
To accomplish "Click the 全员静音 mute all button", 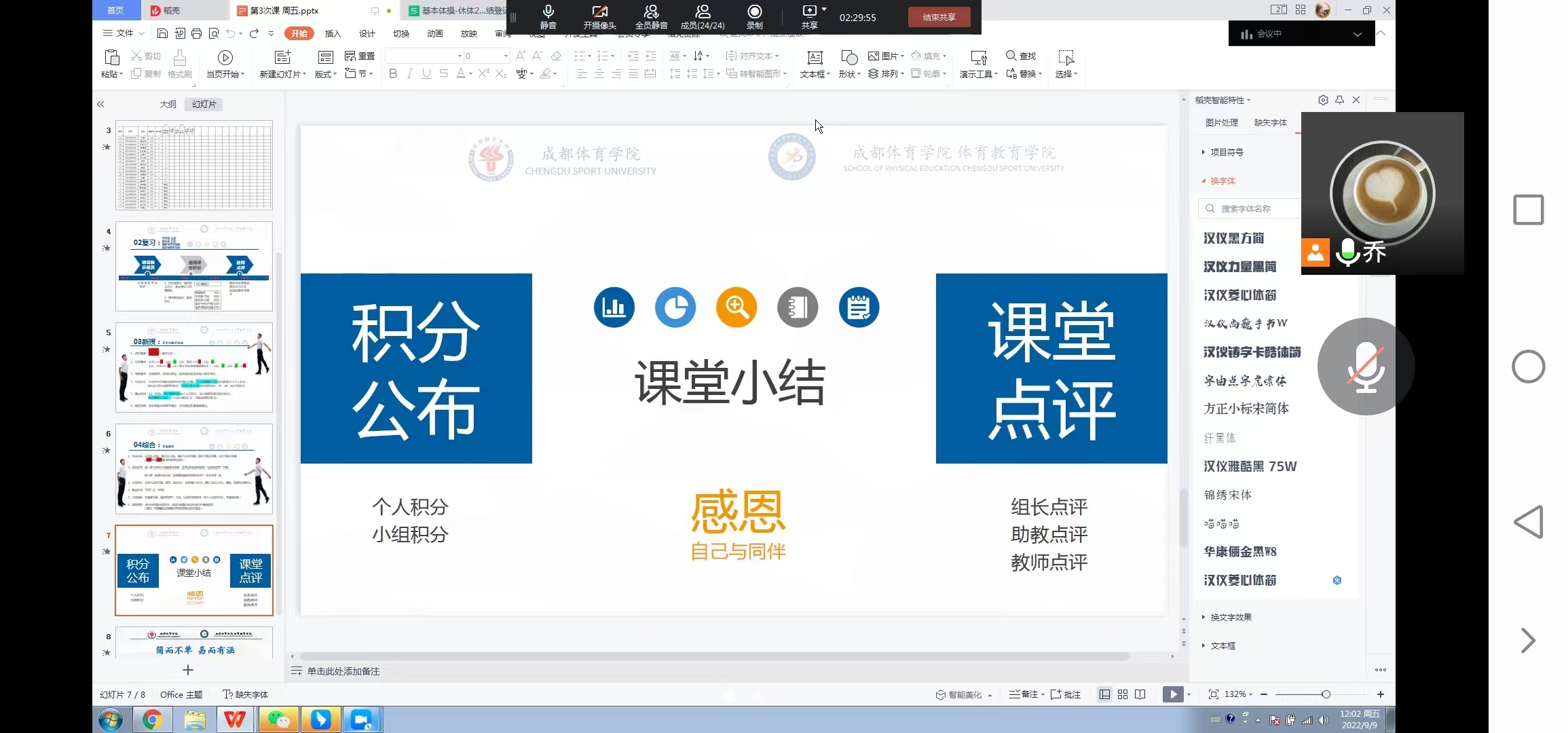I will click(x=651, y=17).
